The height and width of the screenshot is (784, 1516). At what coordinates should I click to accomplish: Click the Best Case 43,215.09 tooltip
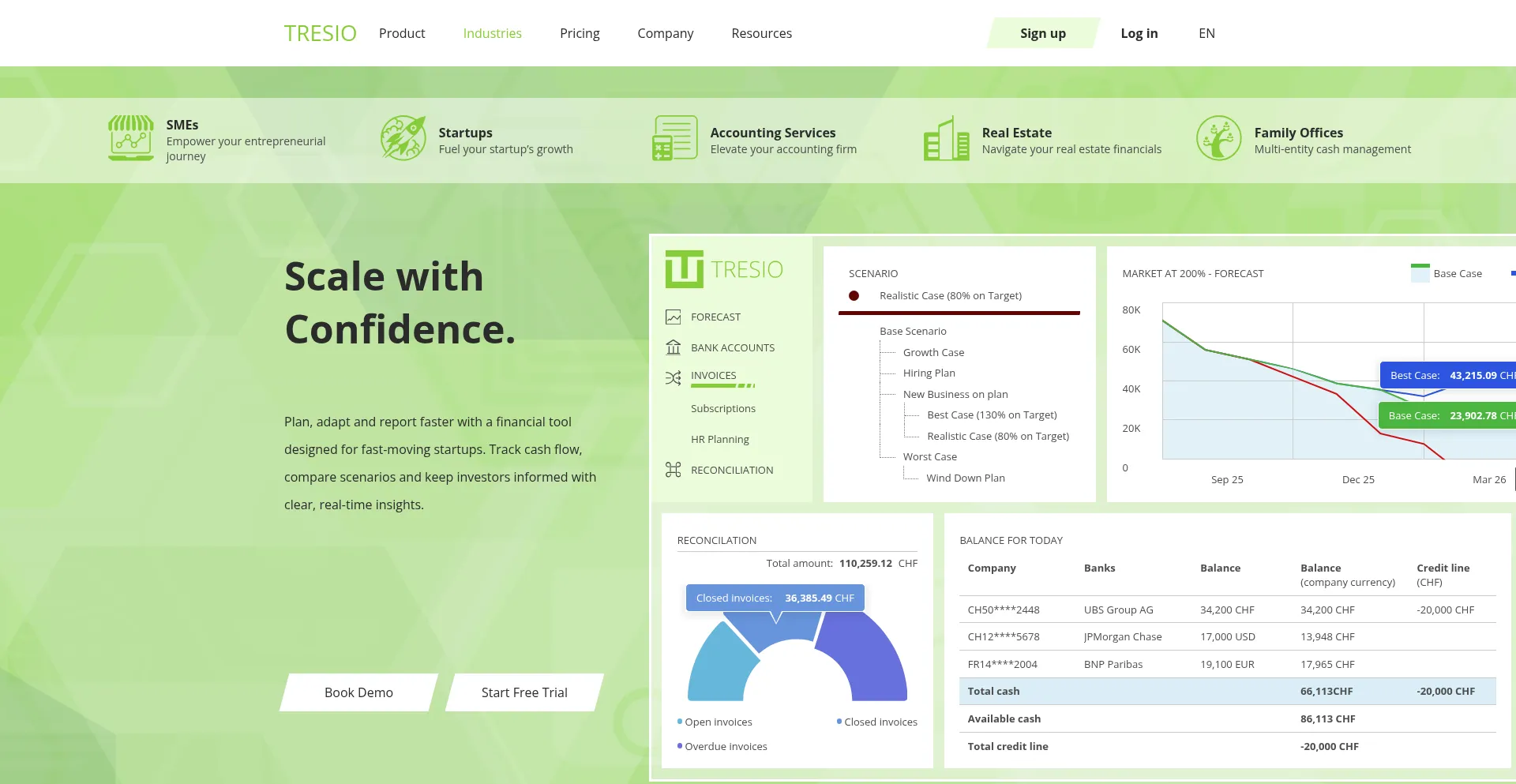point(1448,375)
